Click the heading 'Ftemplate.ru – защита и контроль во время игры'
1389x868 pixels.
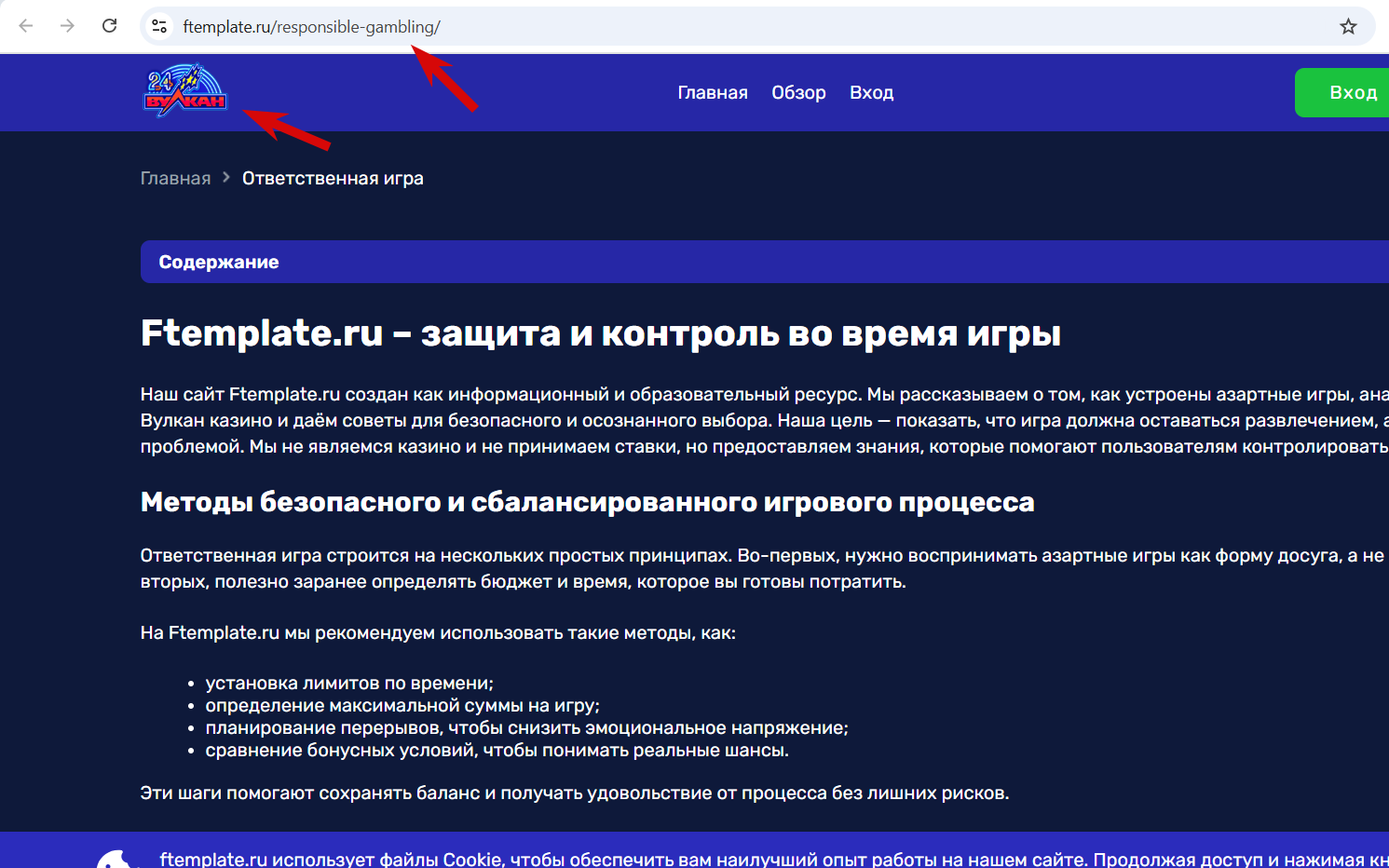click(601, 333)
